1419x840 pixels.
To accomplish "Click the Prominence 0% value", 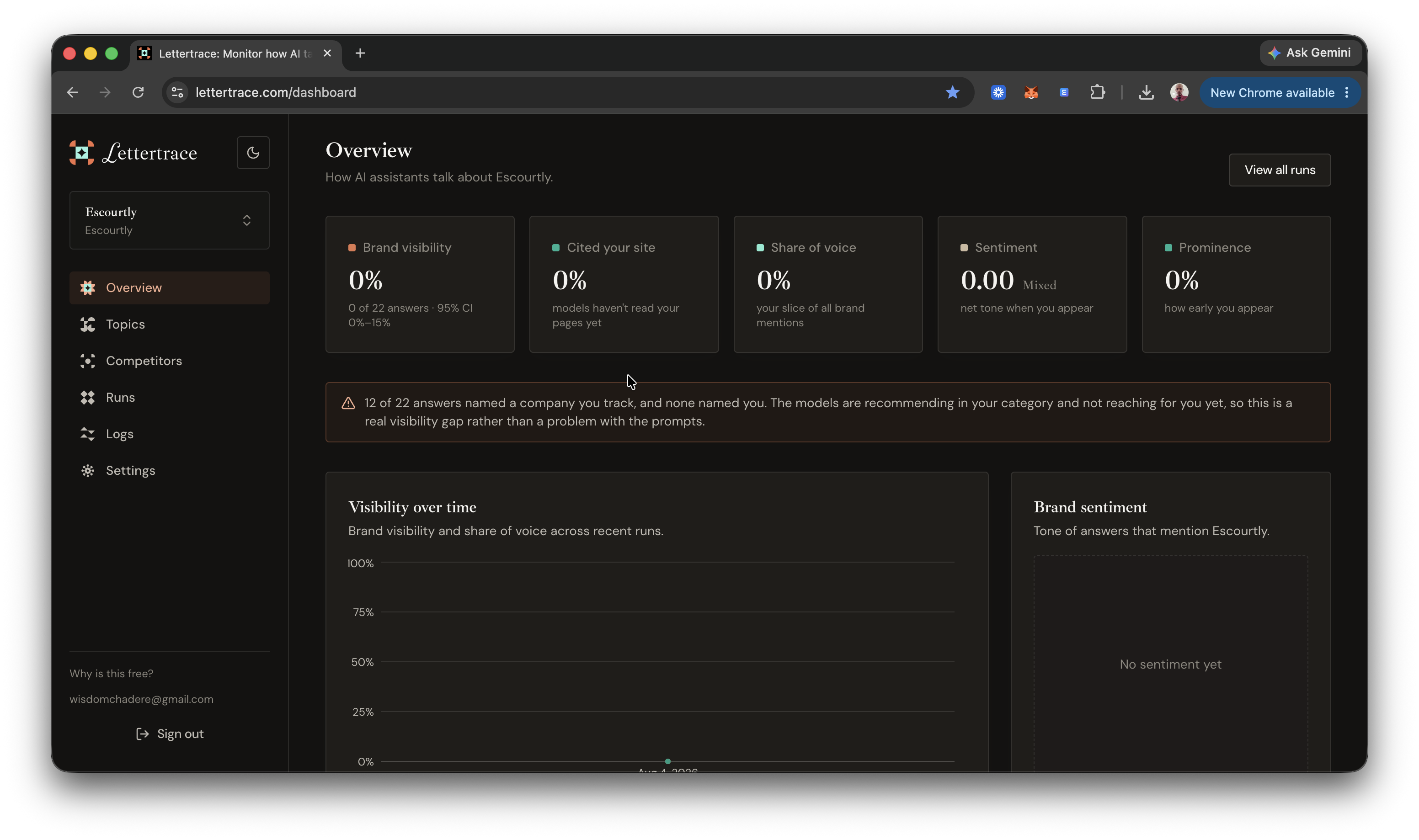I will [x=1181, y=281].
